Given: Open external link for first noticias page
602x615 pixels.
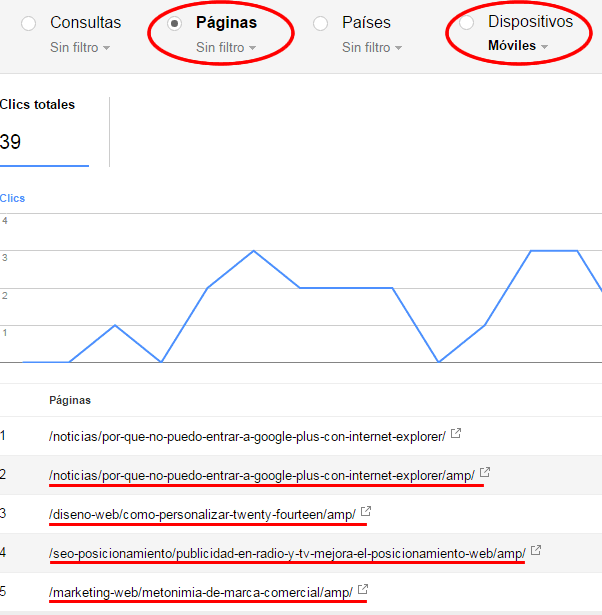Looking at the screenshot, I should pyautogui.click(x=456, y=433).
